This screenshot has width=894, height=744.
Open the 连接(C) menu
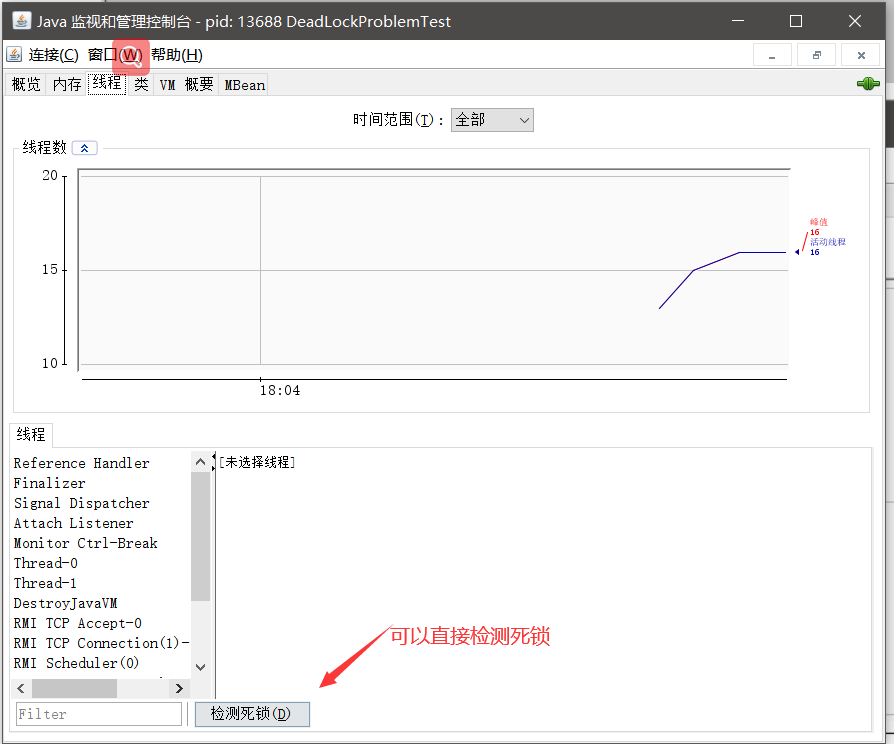point(54,55)
